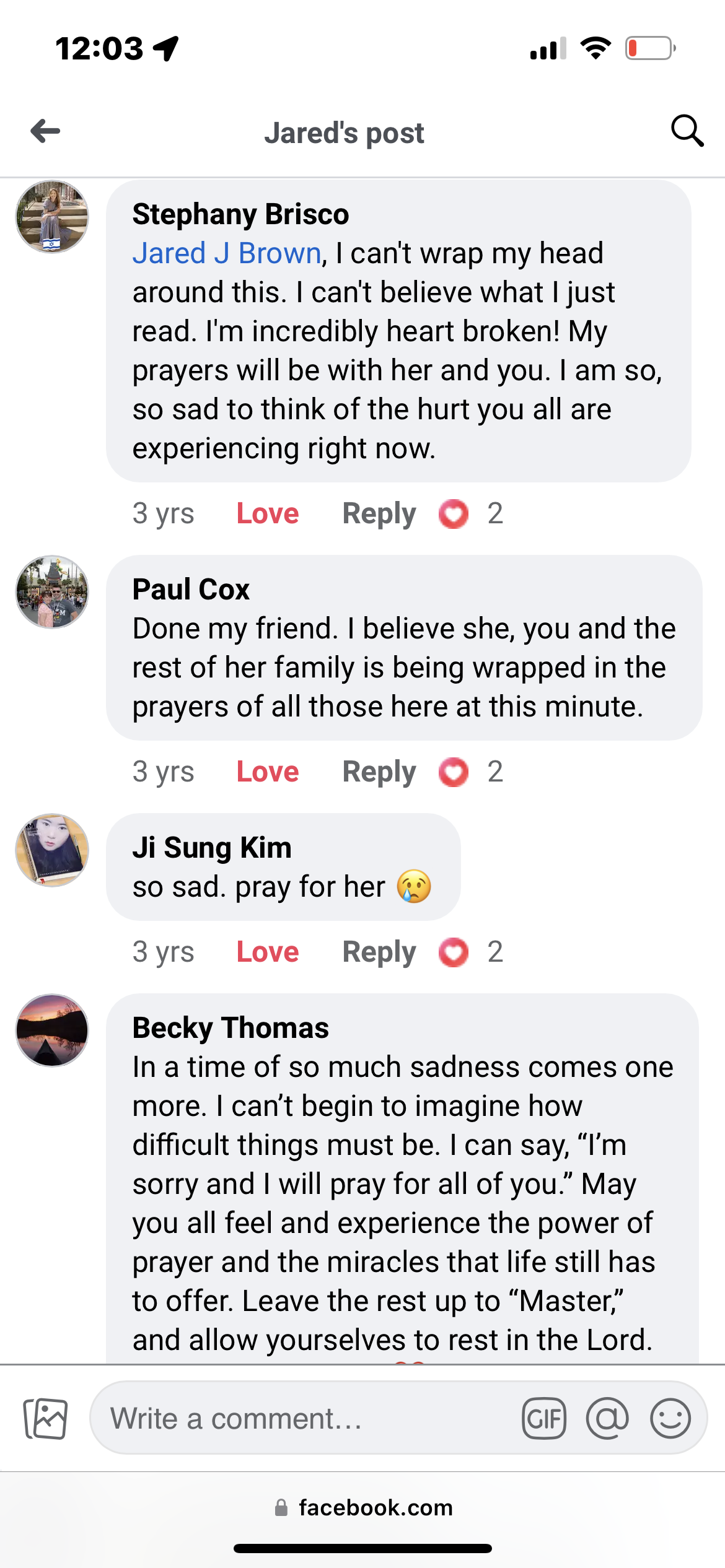Reply to Stephany Brisco's comment
The height and width of the screenshot is (1568, 725).
(x=379, y=514)
